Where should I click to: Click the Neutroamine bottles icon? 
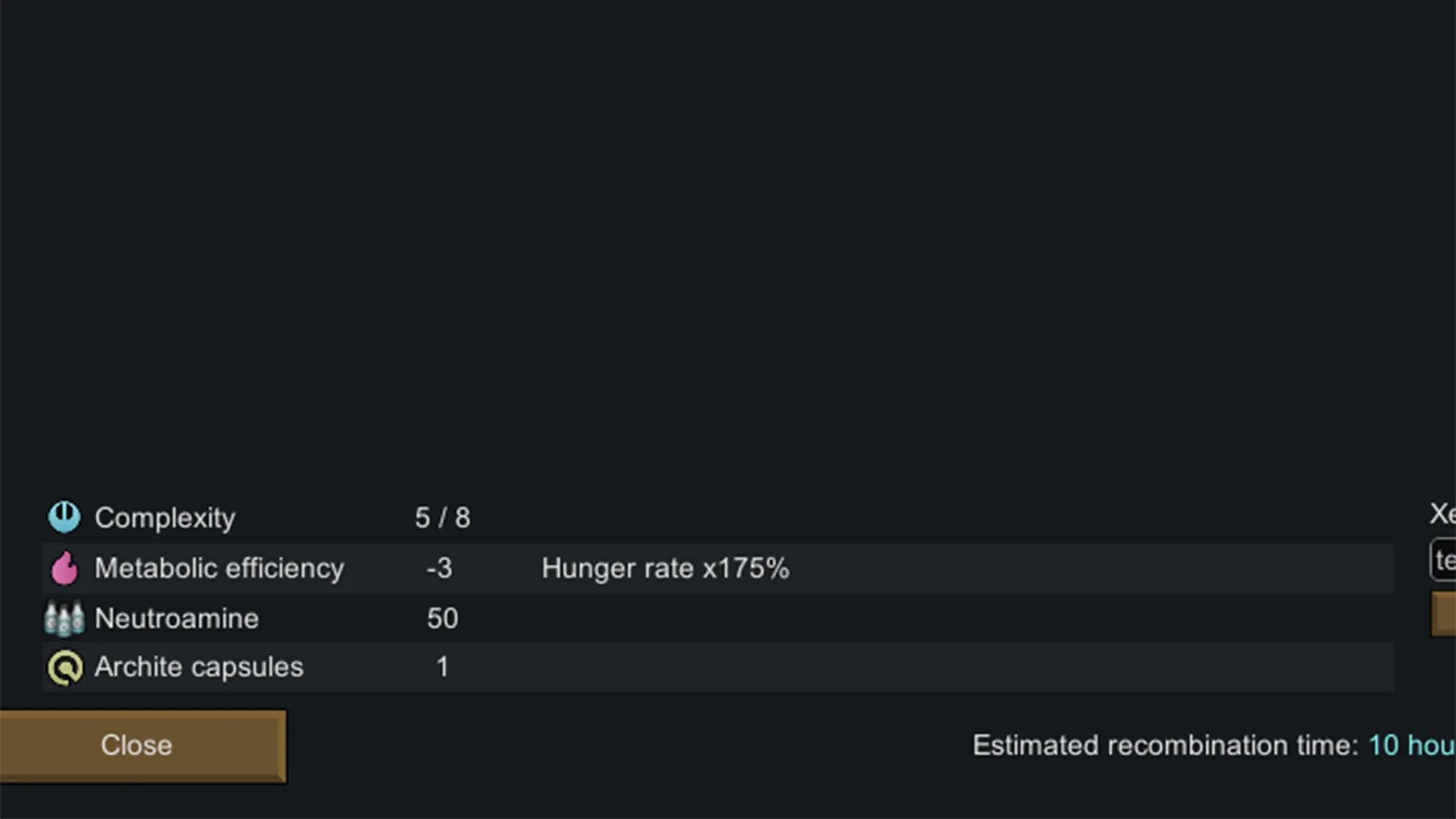coord(64,619)
